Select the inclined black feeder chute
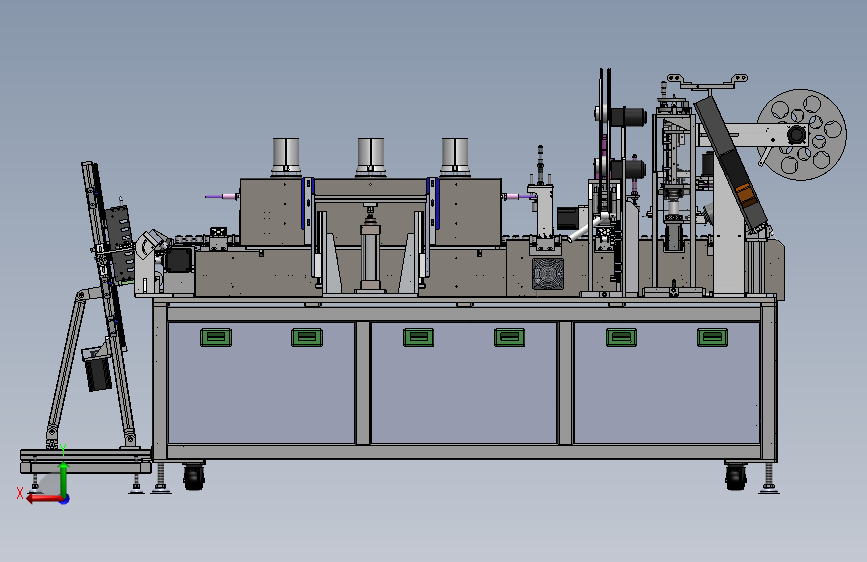 click(x=731, y=164)
